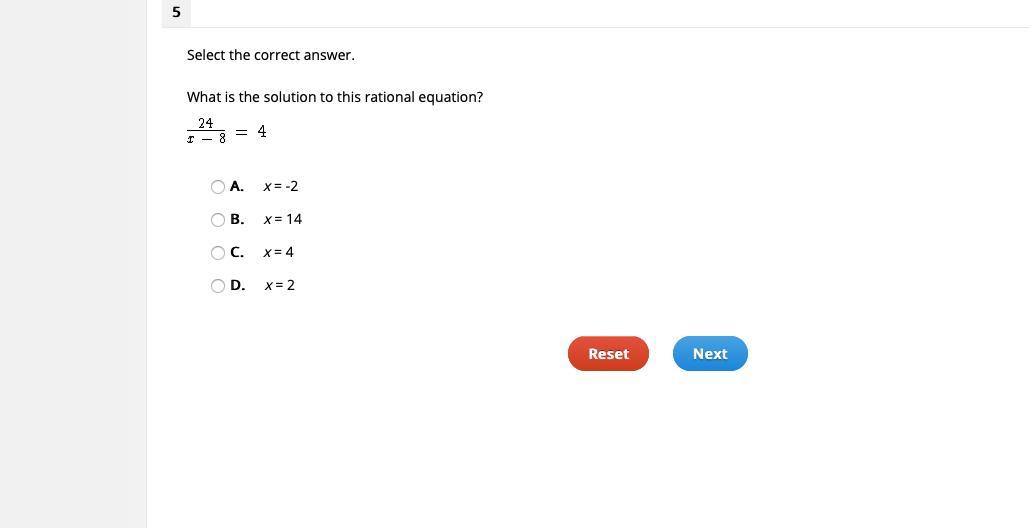Click the question number 5 badge
This screenshot has width=1029, height=528.
point(176,12)
